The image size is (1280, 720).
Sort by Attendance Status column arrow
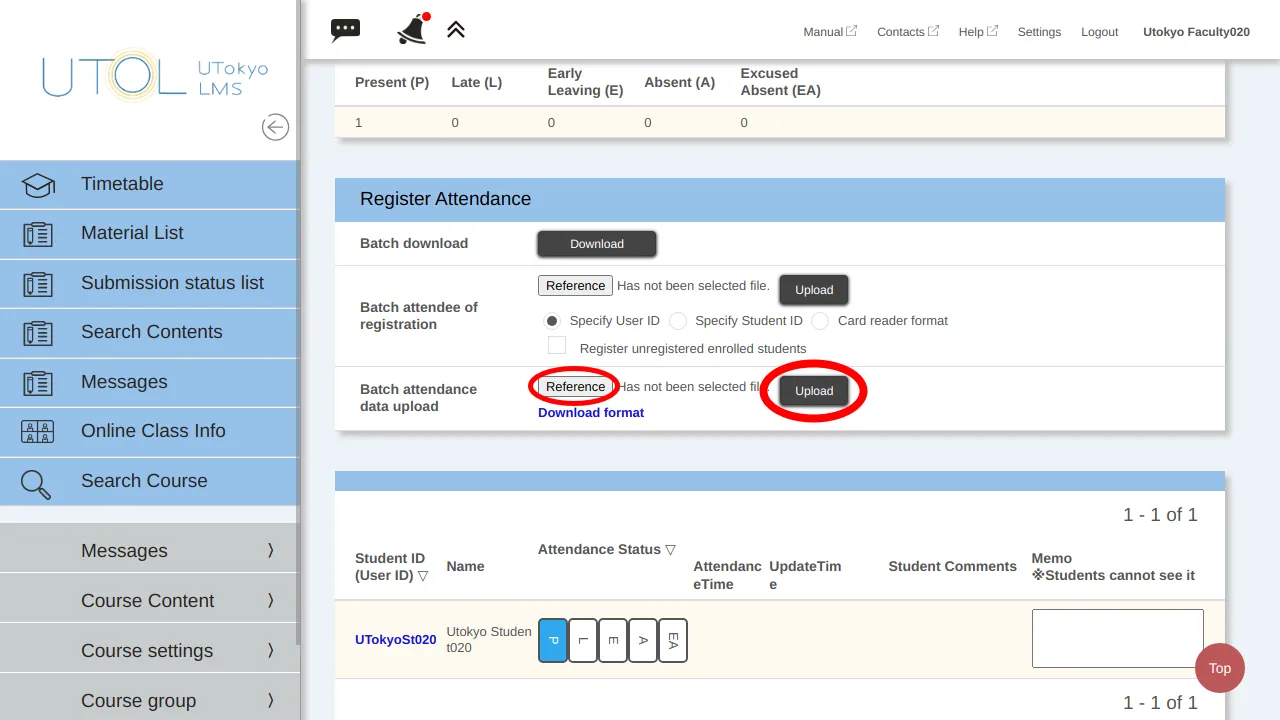670,550
